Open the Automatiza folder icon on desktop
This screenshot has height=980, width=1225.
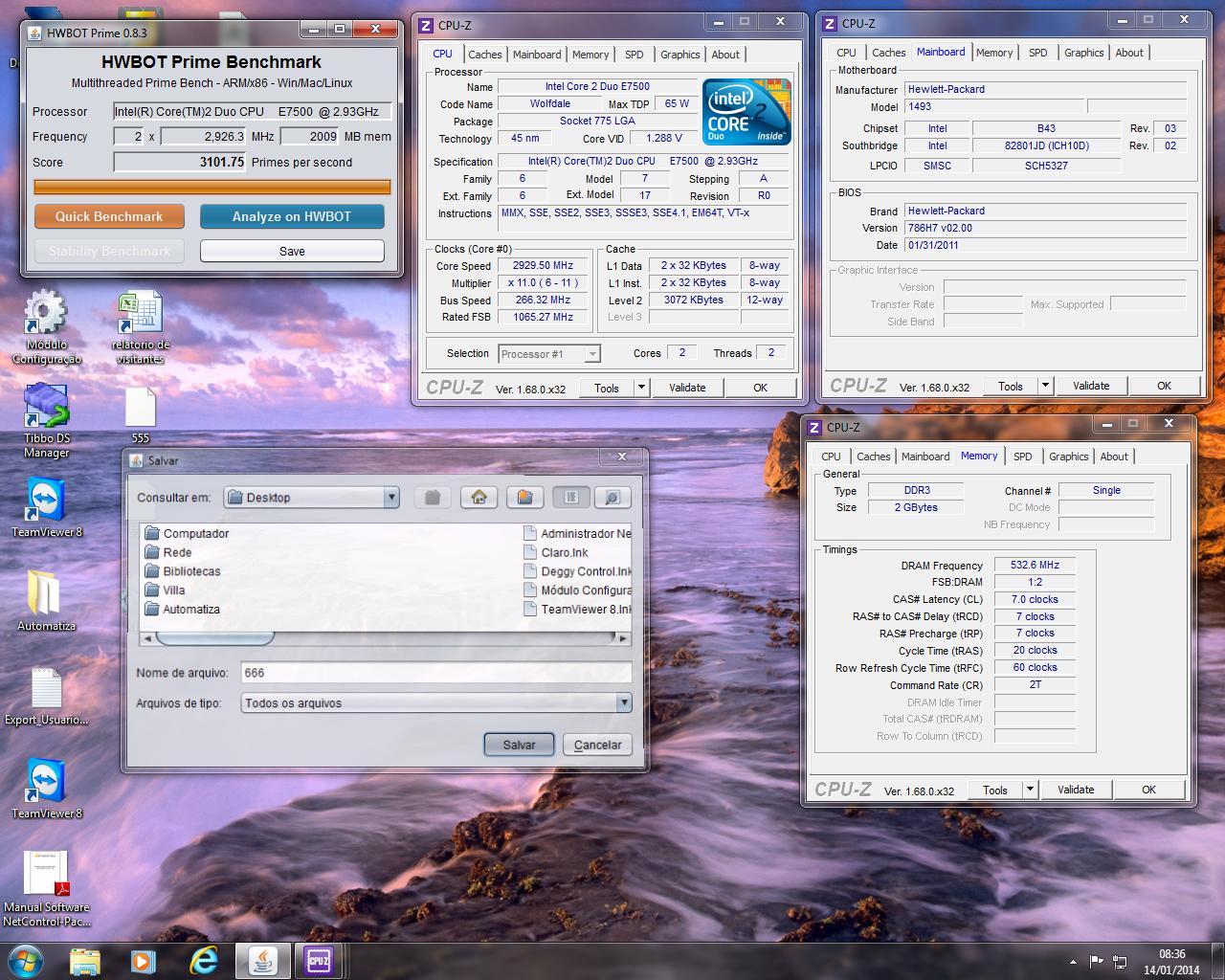(46, 600)
